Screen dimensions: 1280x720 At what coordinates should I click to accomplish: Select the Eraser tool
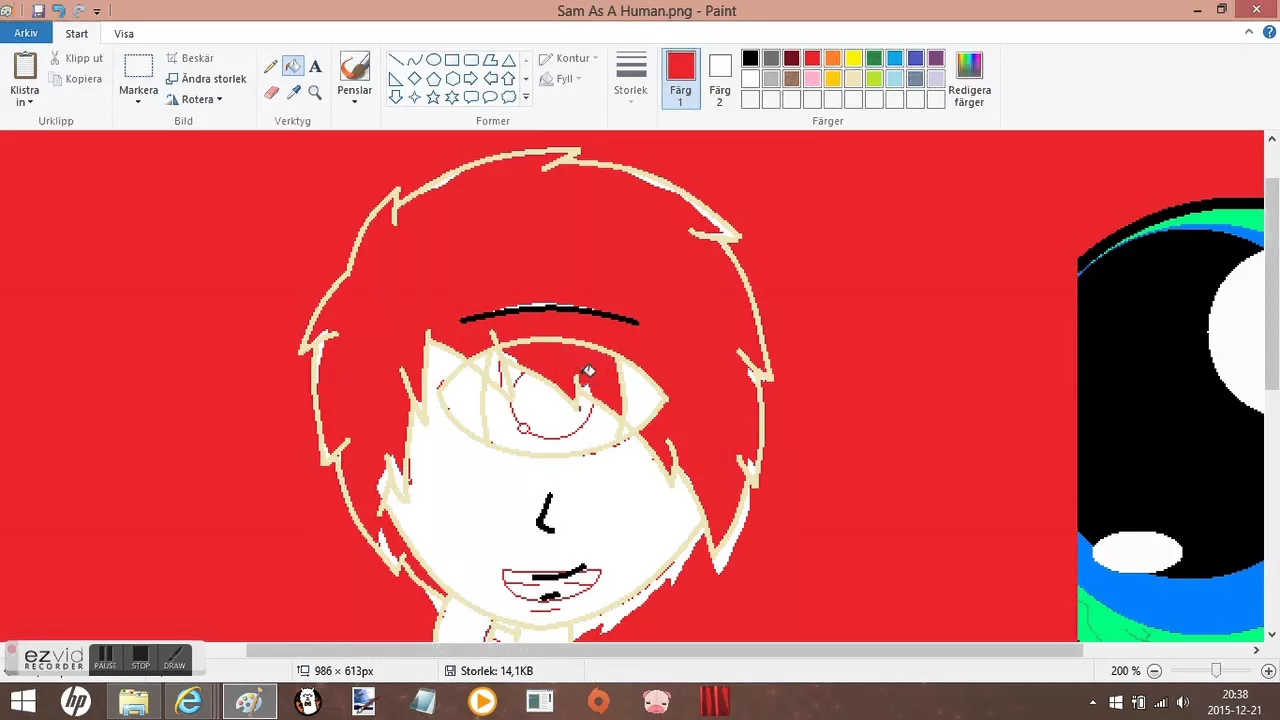pos(271,92)
